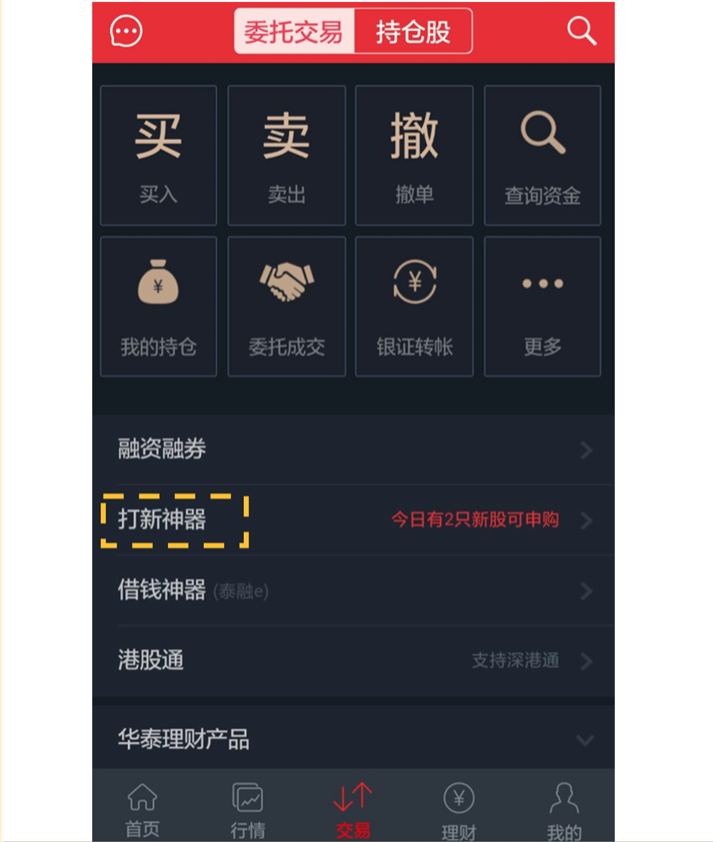Open the 更多 three-dots tile
The width and height of the screenshot is (713, 842).
tap(542, 307)
